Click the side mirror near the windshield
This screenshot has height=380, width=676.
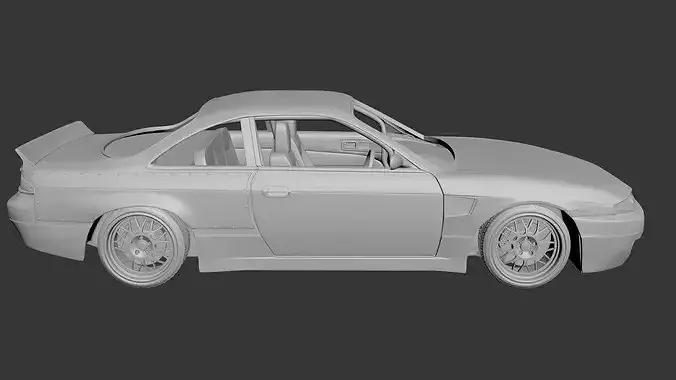click(394, 160)
